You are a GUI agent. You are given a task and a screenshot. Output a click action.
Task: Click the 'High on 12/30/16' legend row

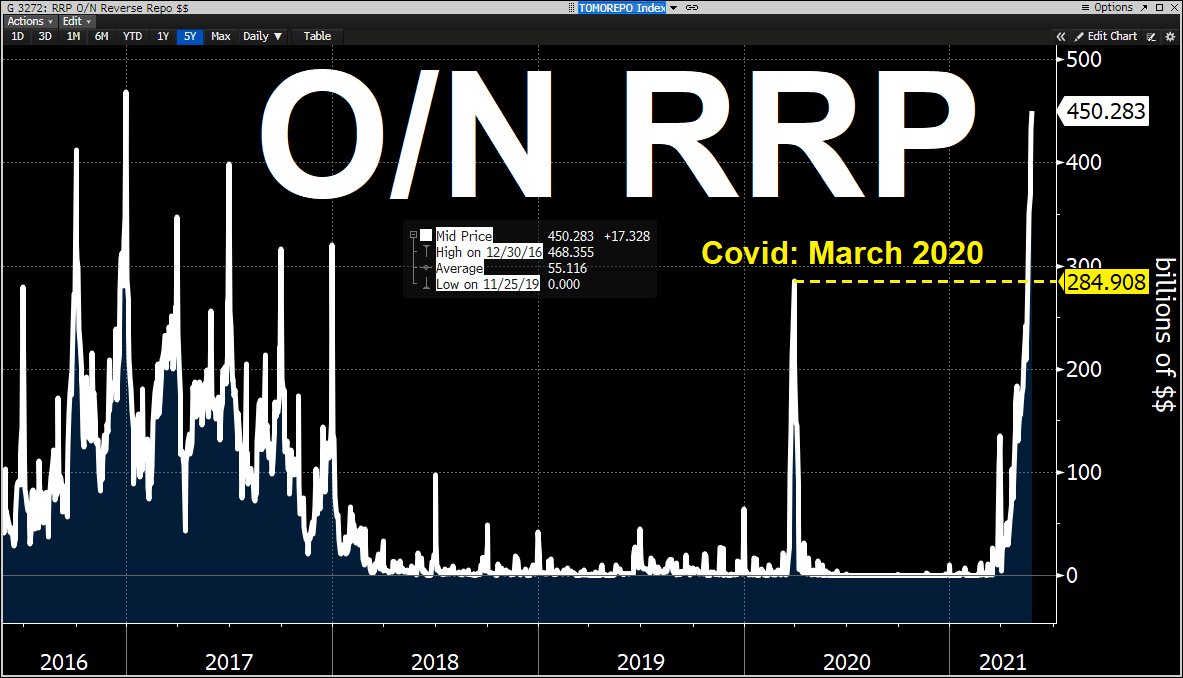click(x=489, y=252)
